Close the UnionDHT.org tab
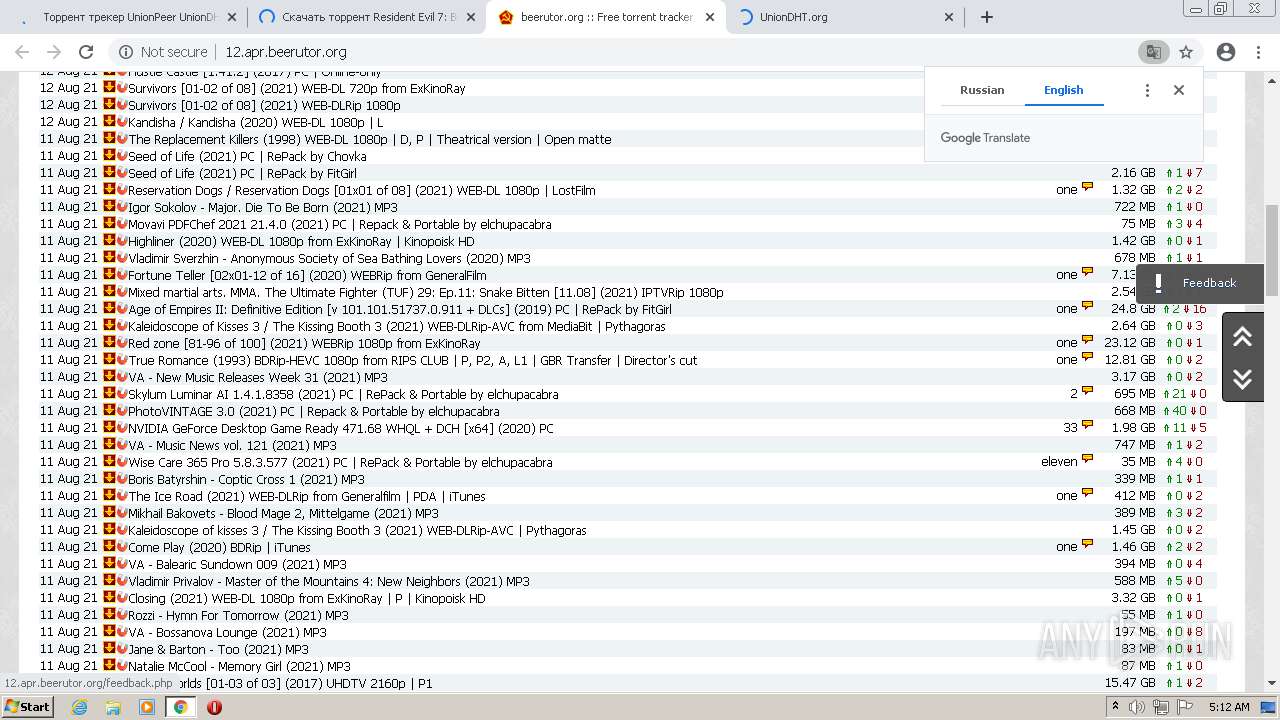Screen dimensions: 1280x720 pyautogui.click(x=950, y=17)
